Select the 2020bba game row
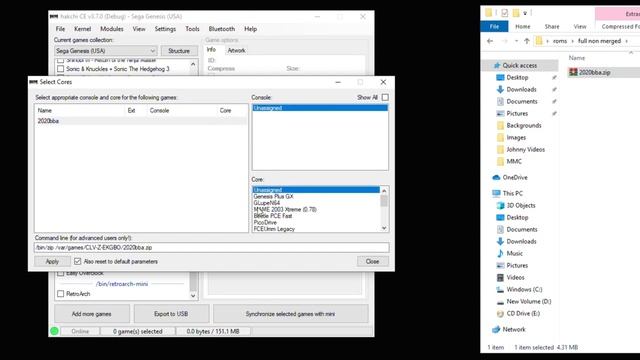Screen dimensions: 640x360 [x=140, y=121]
